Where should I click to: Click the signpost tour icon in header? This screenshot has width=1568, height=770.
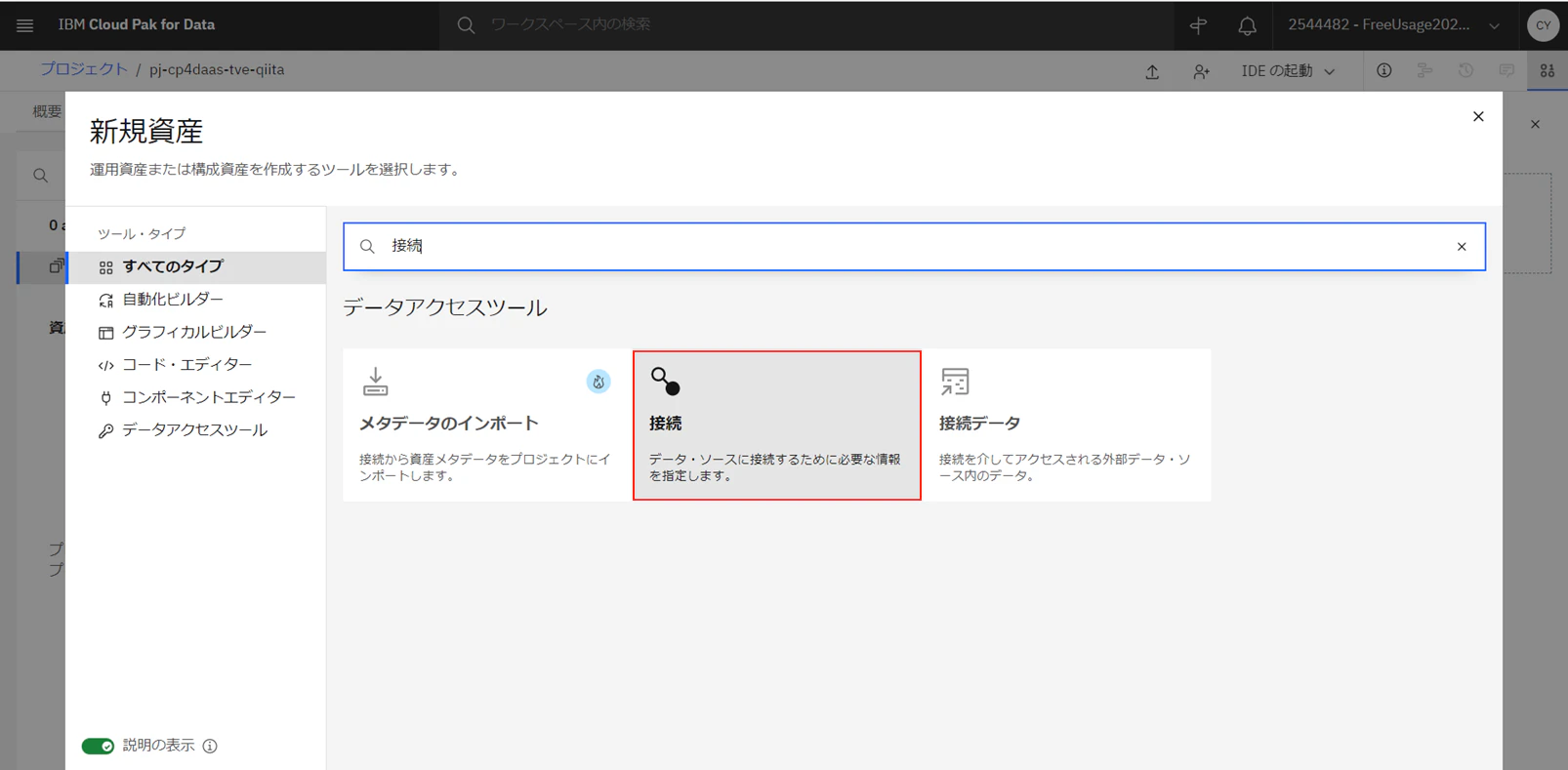pyautogui.click(x=1198, y=25)
